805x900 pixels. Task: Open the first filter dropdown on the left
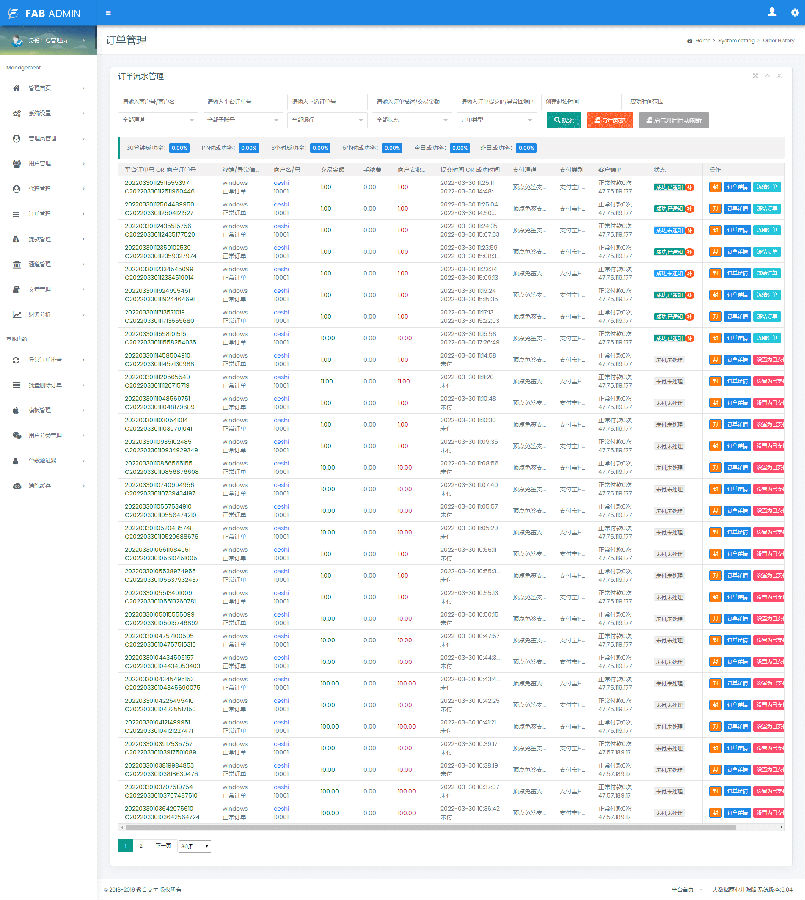[157, 119]
